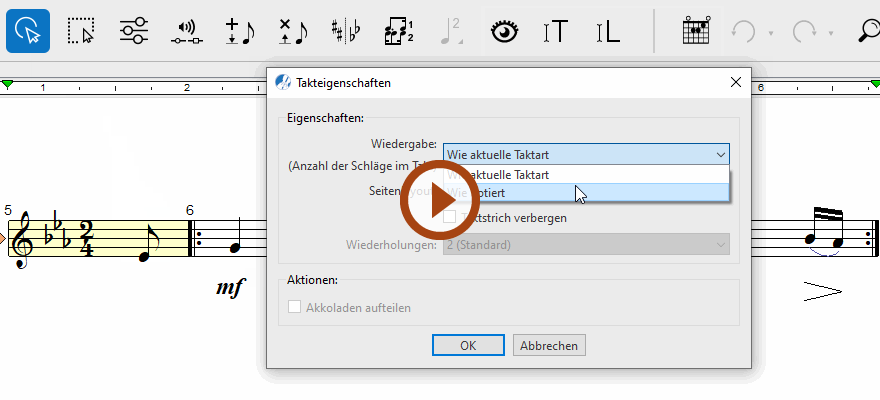This screenshot has height=400, width=880.
Task: Choose 'Wie notiert' list option
Action: 586,192
